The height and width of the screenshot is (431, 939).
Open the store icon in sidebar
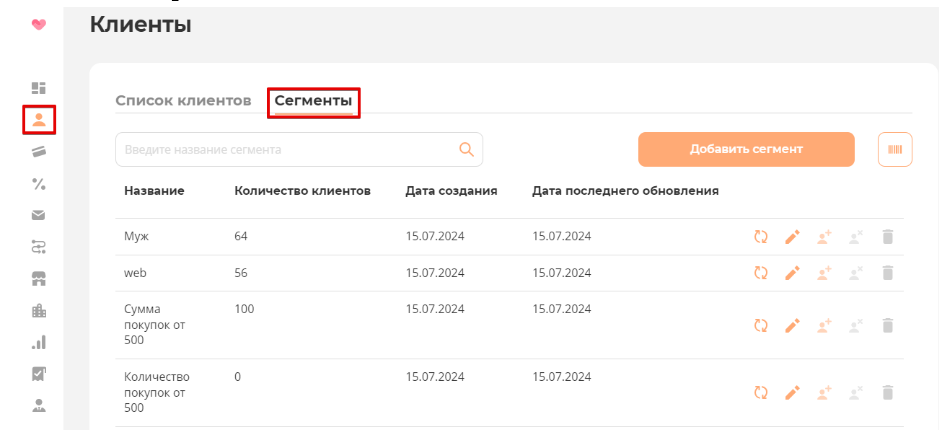(39, 279)
